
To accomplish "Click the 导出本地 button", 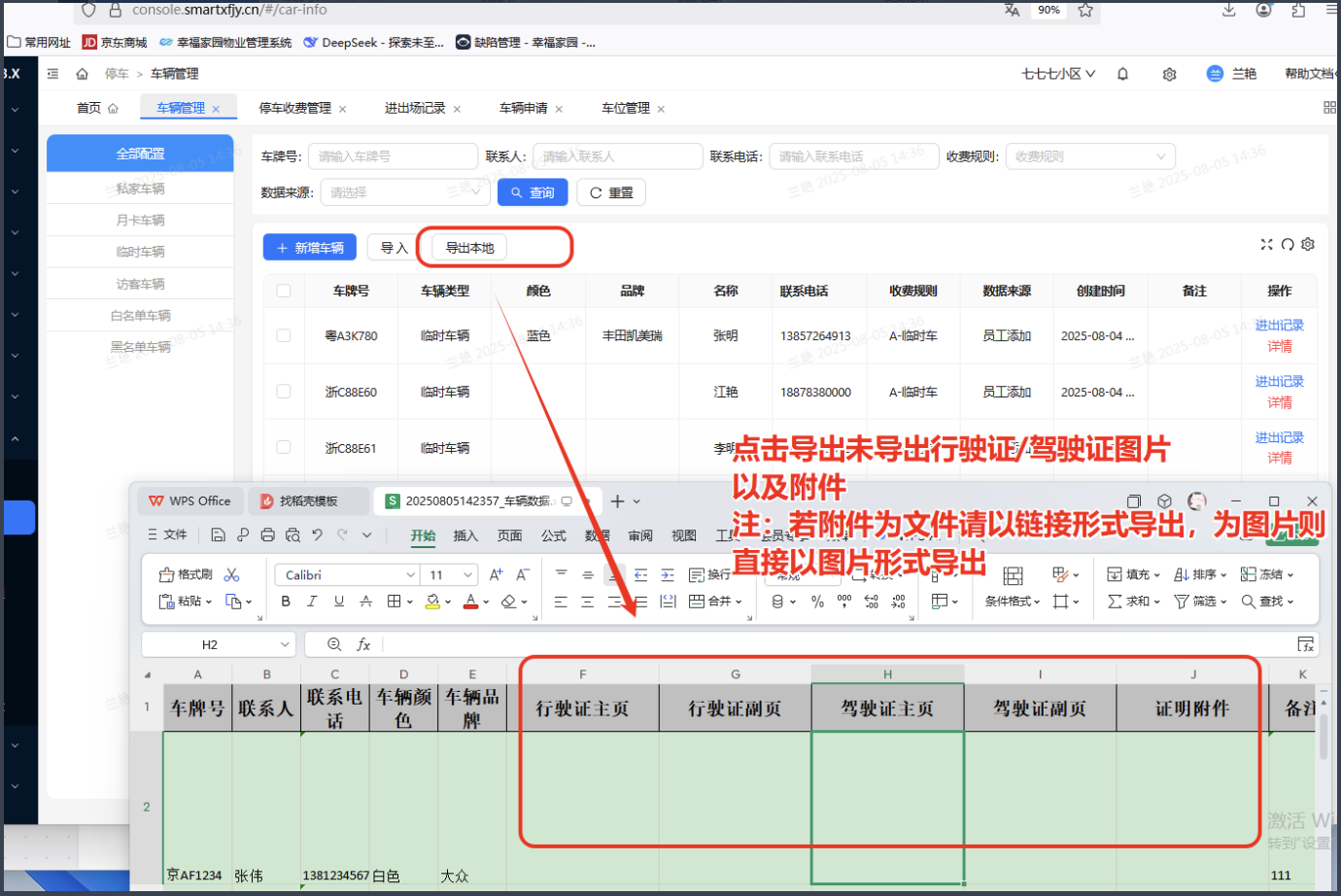I will 469,248.
